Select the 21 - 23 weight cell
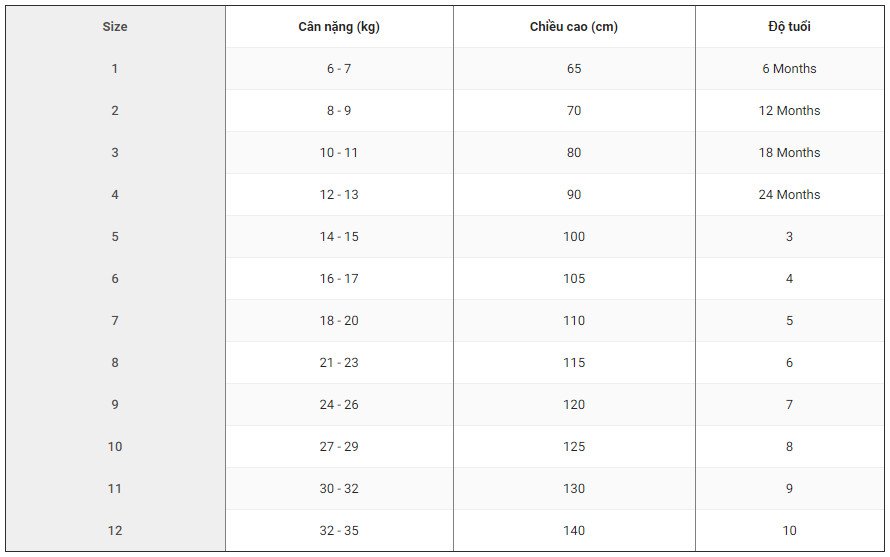This screenshot has height=557, width=890. click(339, 363)
